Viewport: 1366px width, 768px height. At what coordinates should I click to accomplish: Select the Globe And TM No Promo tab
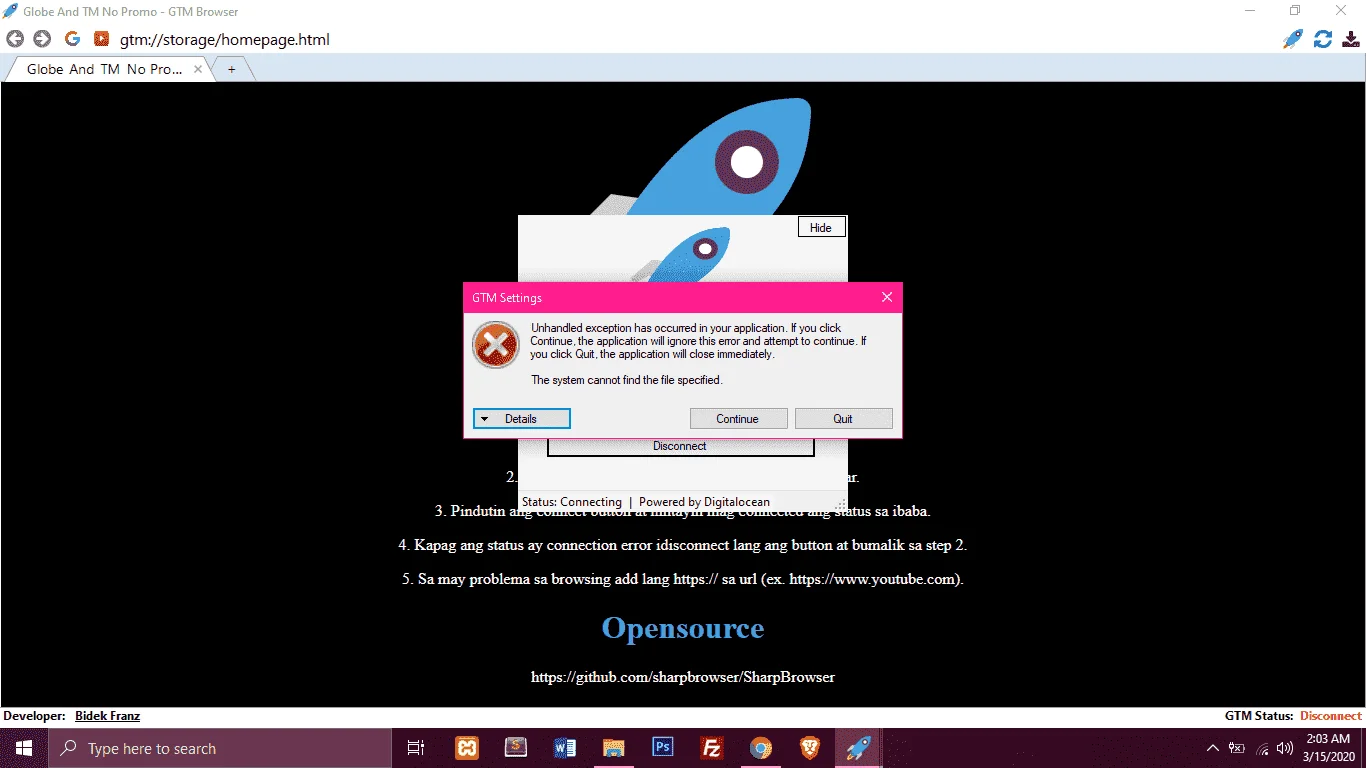[x=105, y=69]
